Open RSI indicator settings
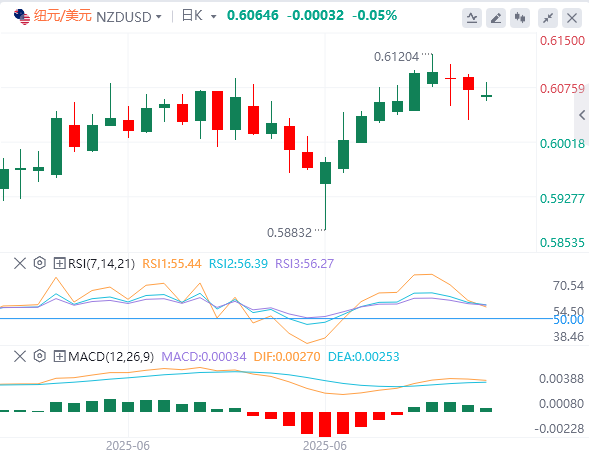The image size is (589, 458). click(39, 263)
